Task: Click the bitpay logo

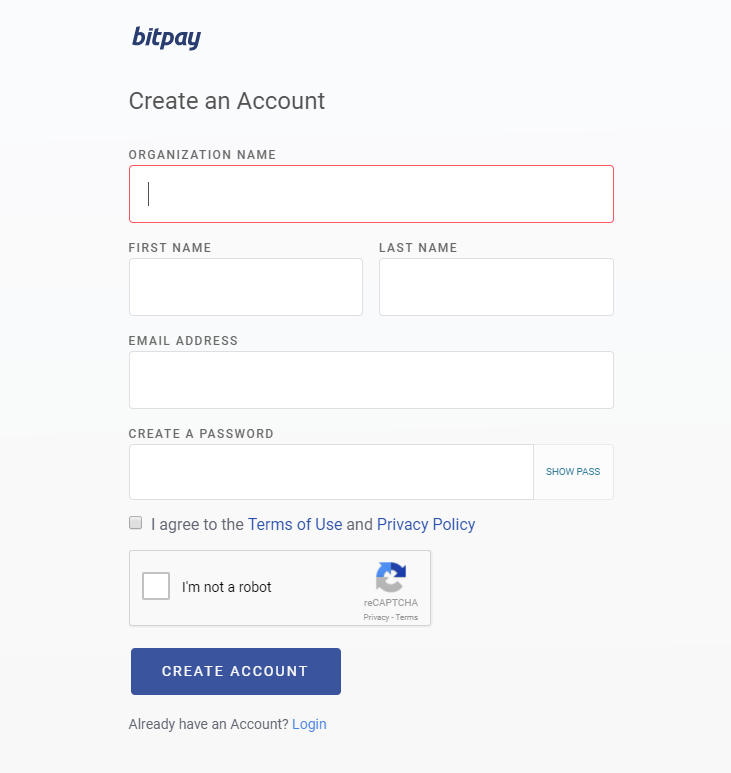Action: (x=167, y=37)
